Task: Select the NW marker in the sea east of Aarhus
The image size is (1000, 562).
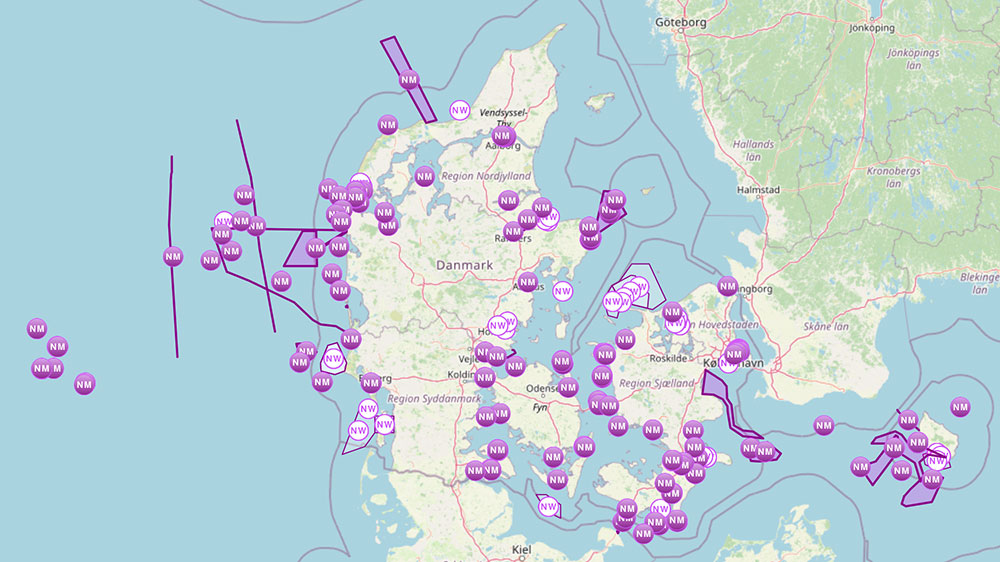Action: (563, 292)
